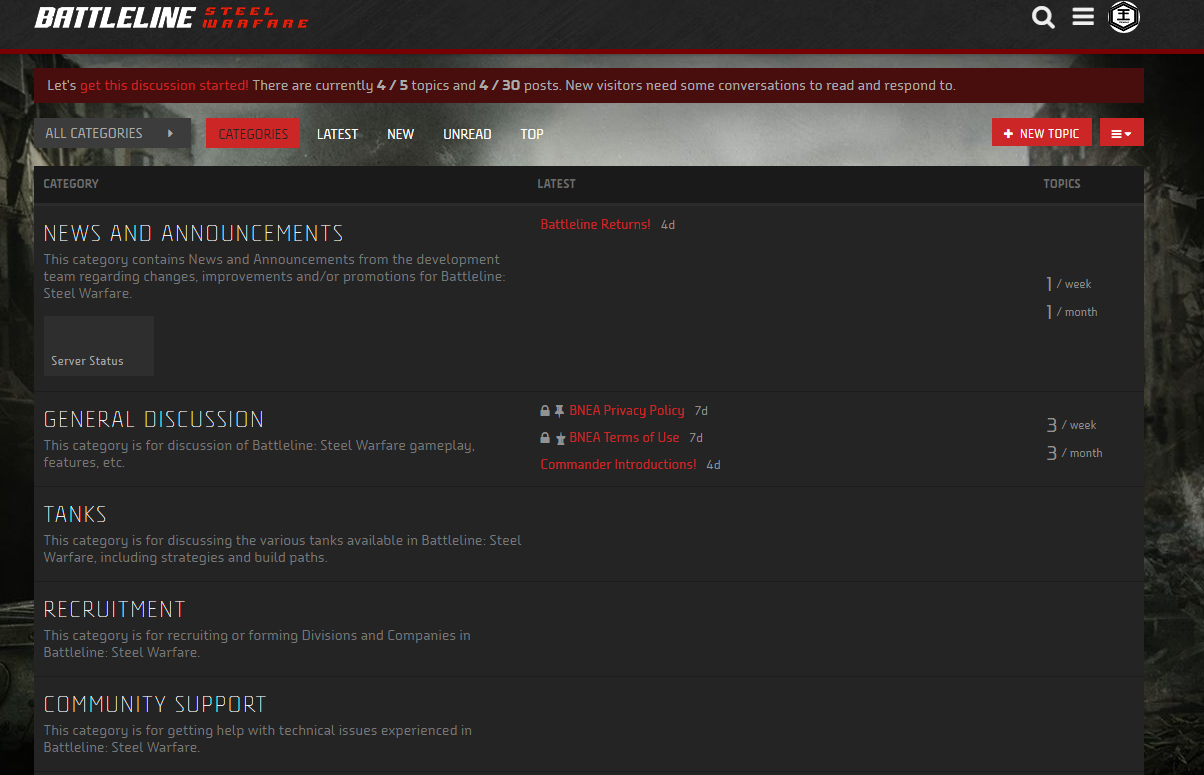1204x775 pixels.
Task: Click '3 / month' in General Discussion row
Action: tap(1074, 453)
